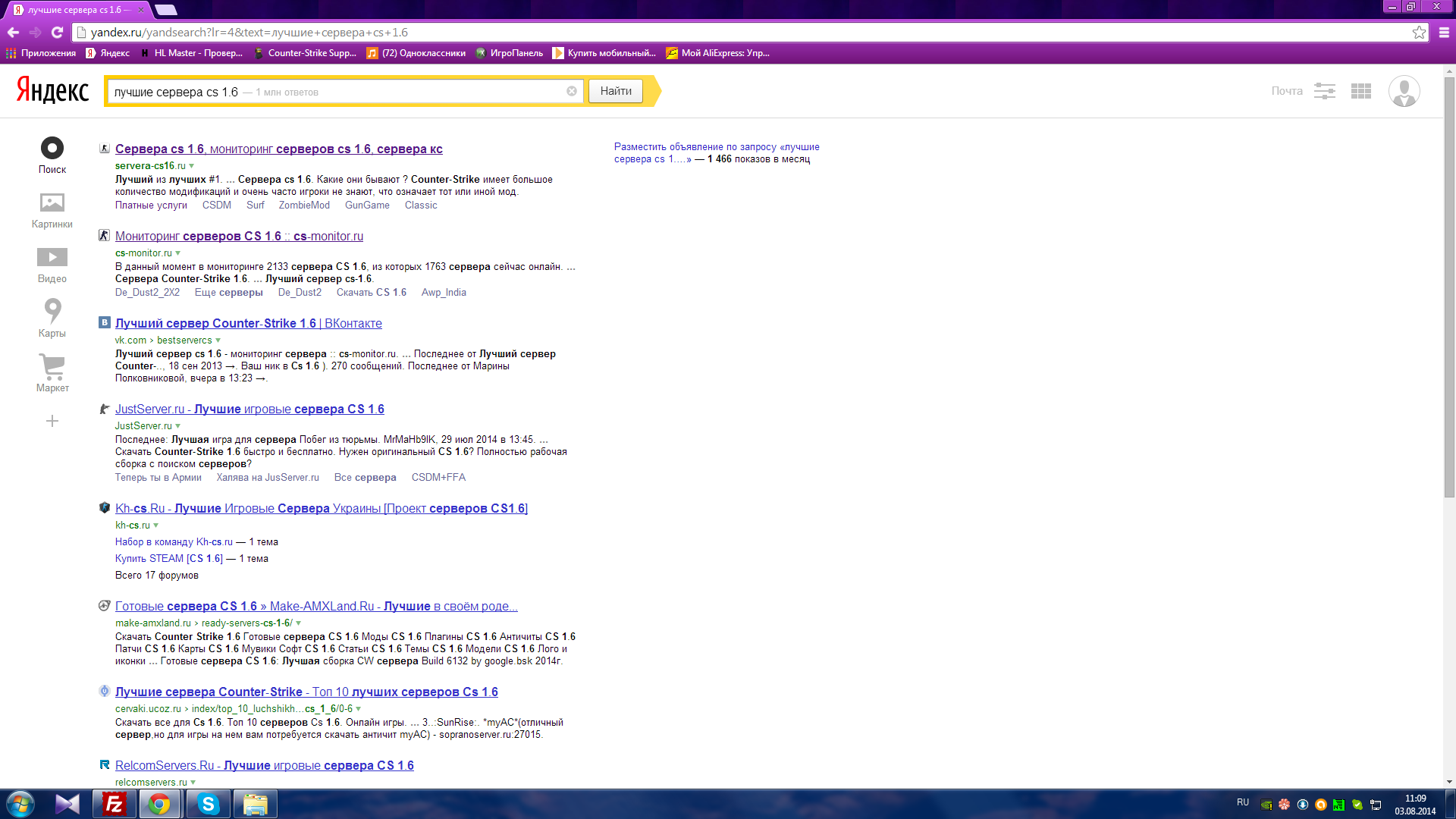Expand the vk.com bestservercs dropdown arrow

218,340
